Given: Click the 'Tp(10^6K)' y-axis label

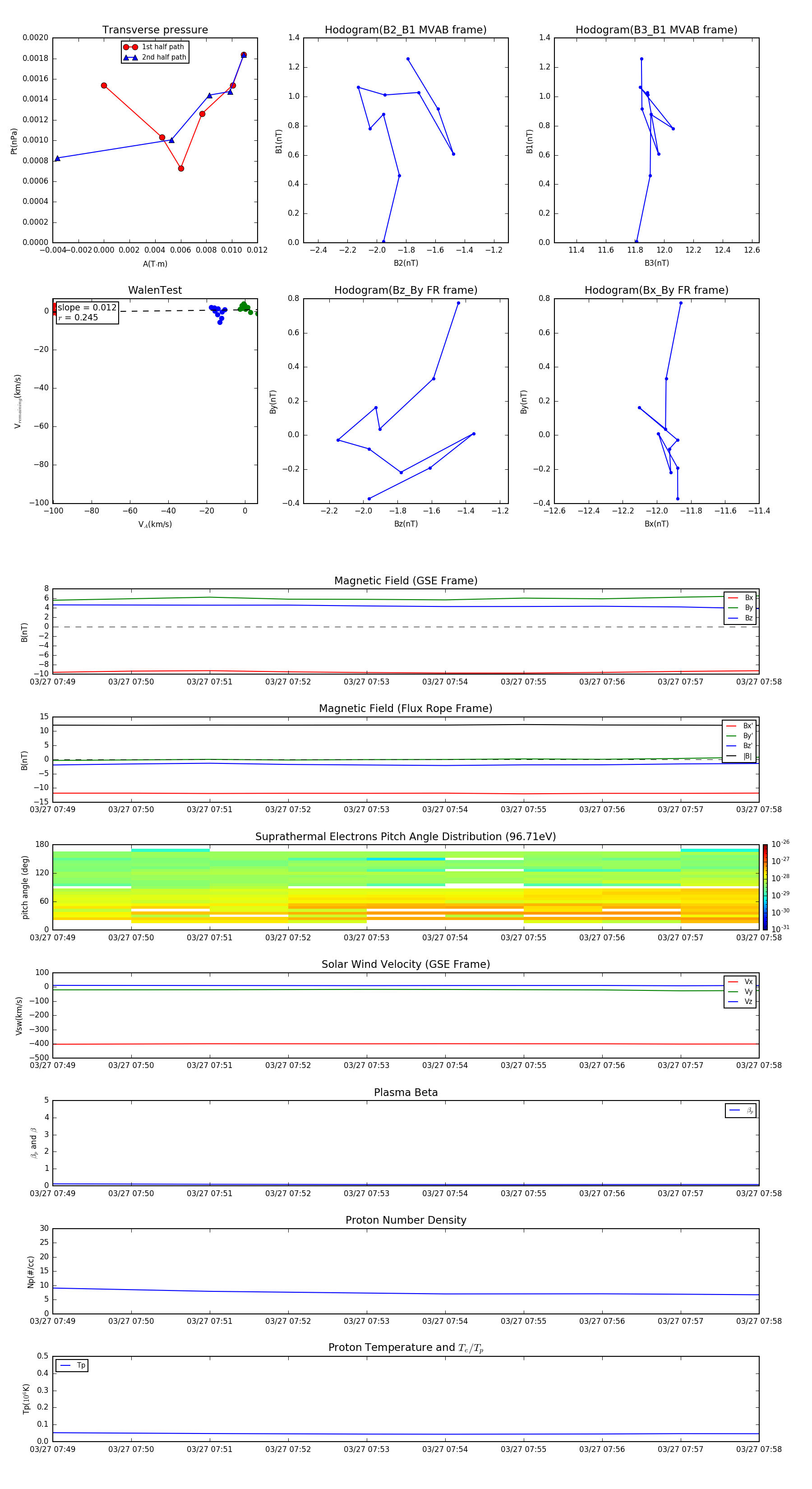Looking at the screenshot, I should [x=26, y=1399].
